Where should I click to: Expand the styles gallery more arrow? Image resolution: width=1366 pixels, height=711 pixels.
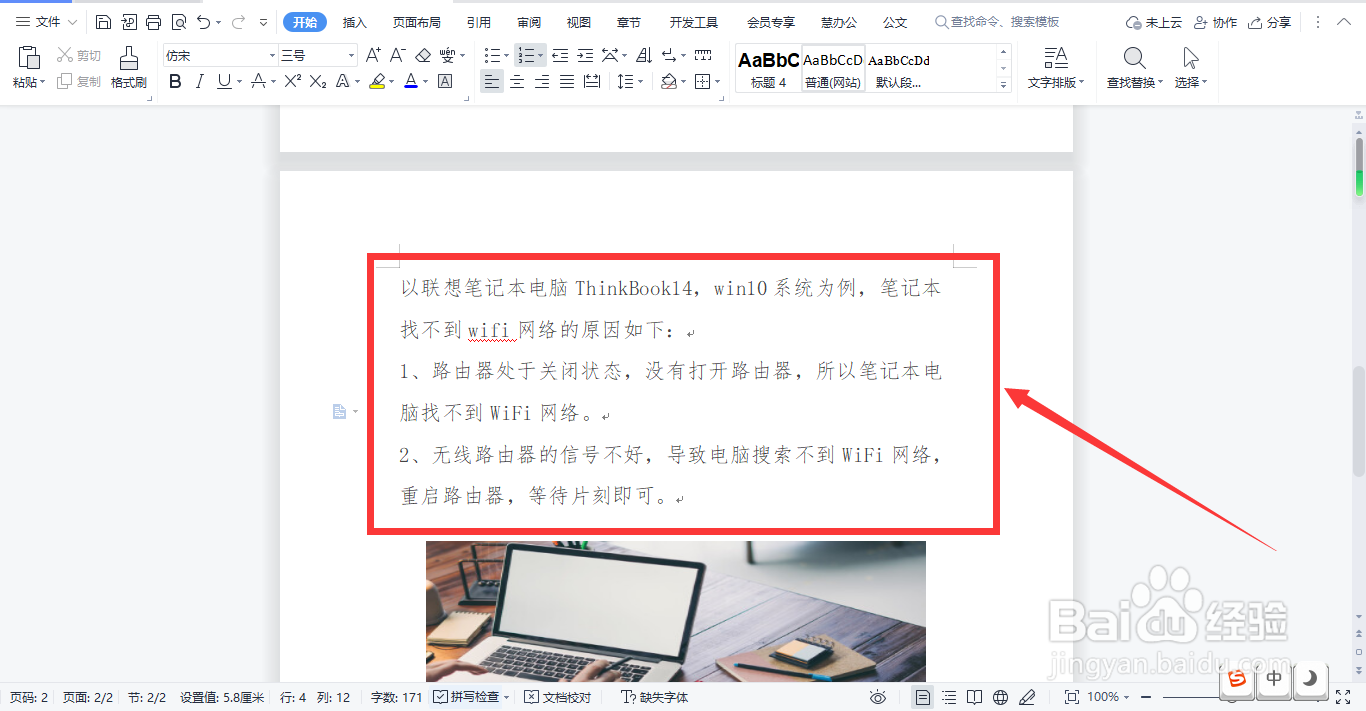(x=1004, y=85)
